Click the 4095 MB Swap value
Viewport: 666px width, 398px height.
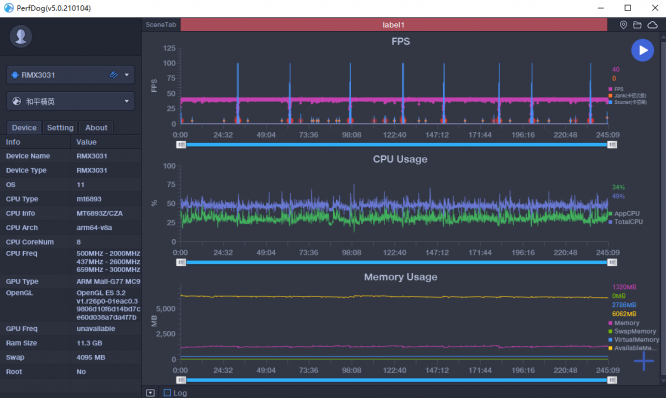coord(91,357)
